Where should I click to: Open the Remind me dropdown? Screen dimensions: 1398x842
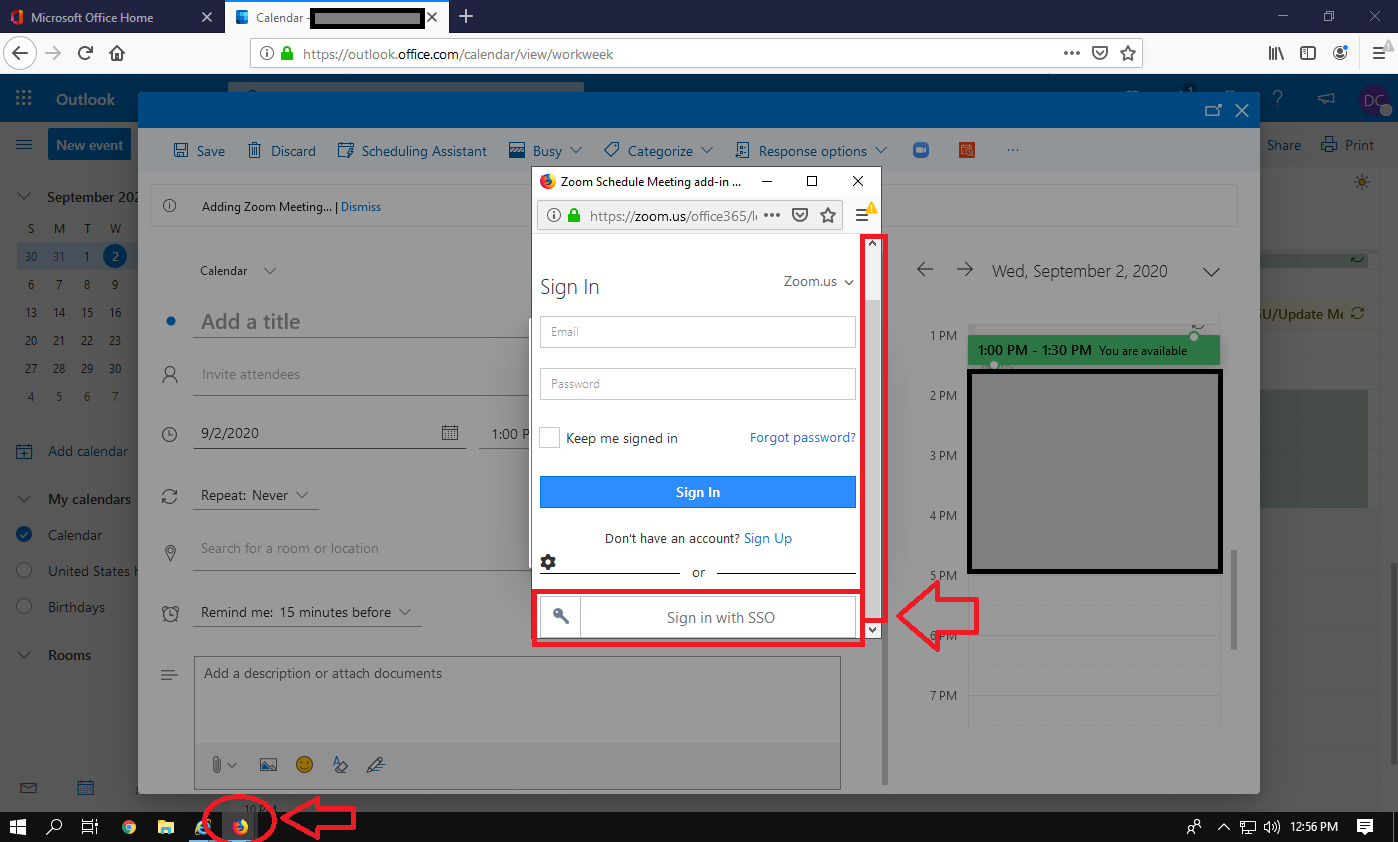pos(306,612)
